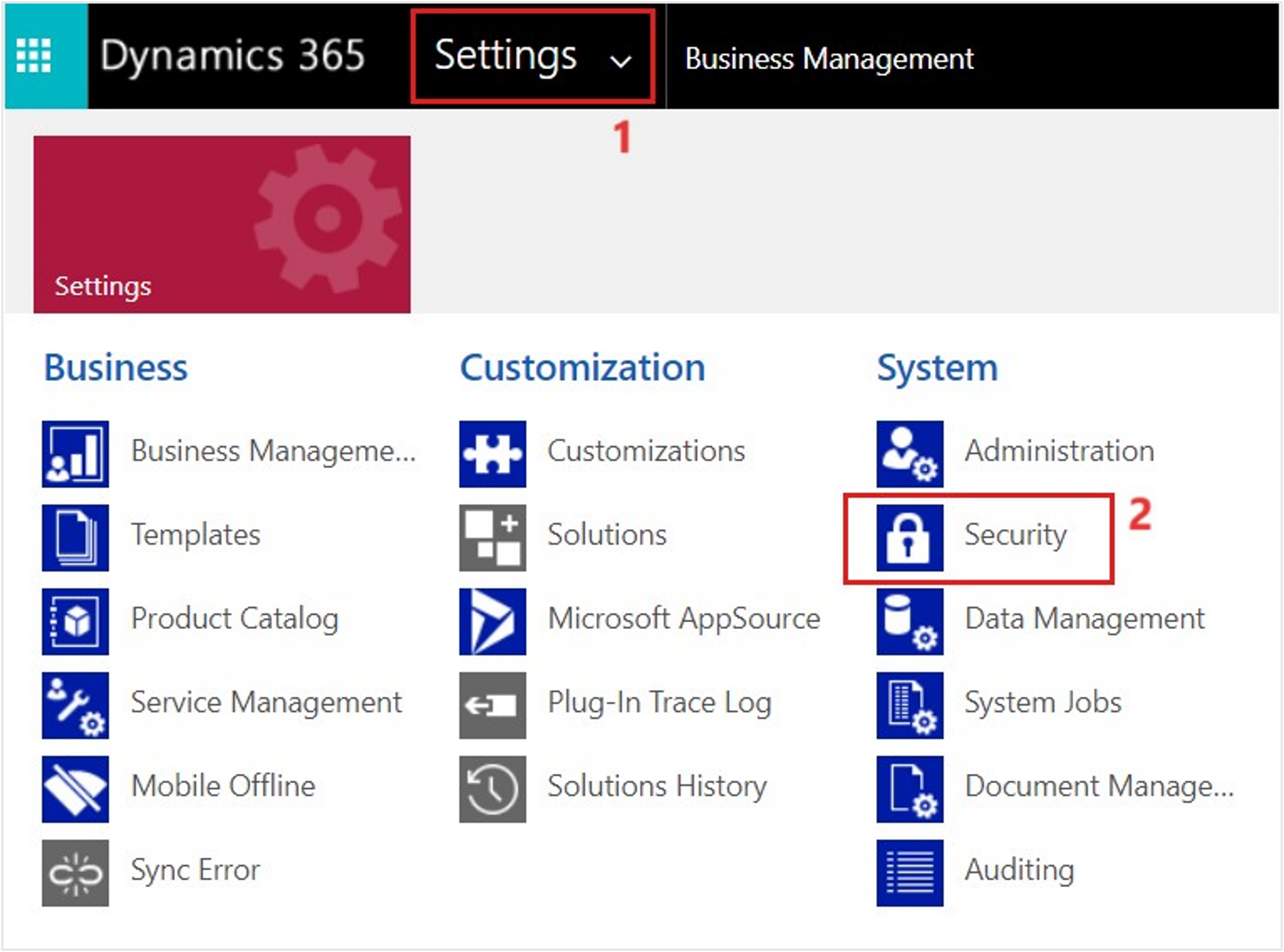Click the Customization section heading
The image size is (1284, 952).
coord(582,367)
